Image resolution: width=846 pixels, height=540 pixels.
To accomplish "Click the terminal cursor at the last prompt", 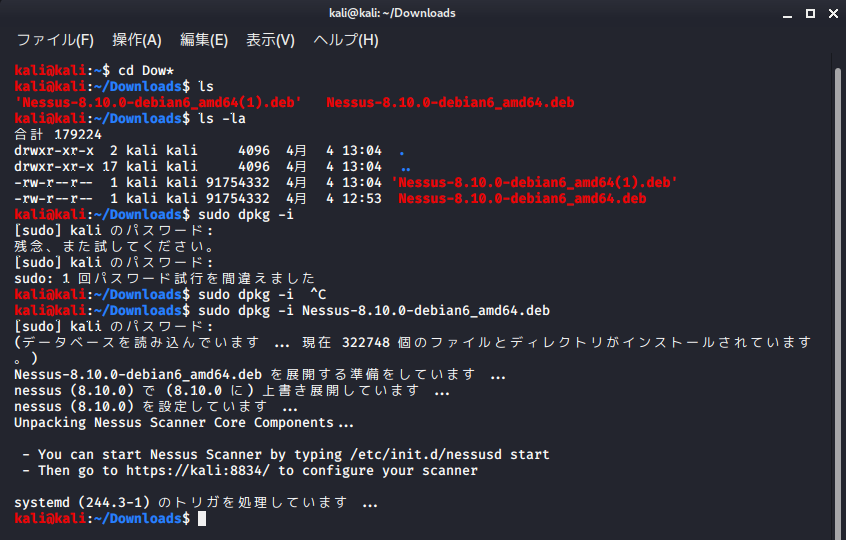I will 202,518.
